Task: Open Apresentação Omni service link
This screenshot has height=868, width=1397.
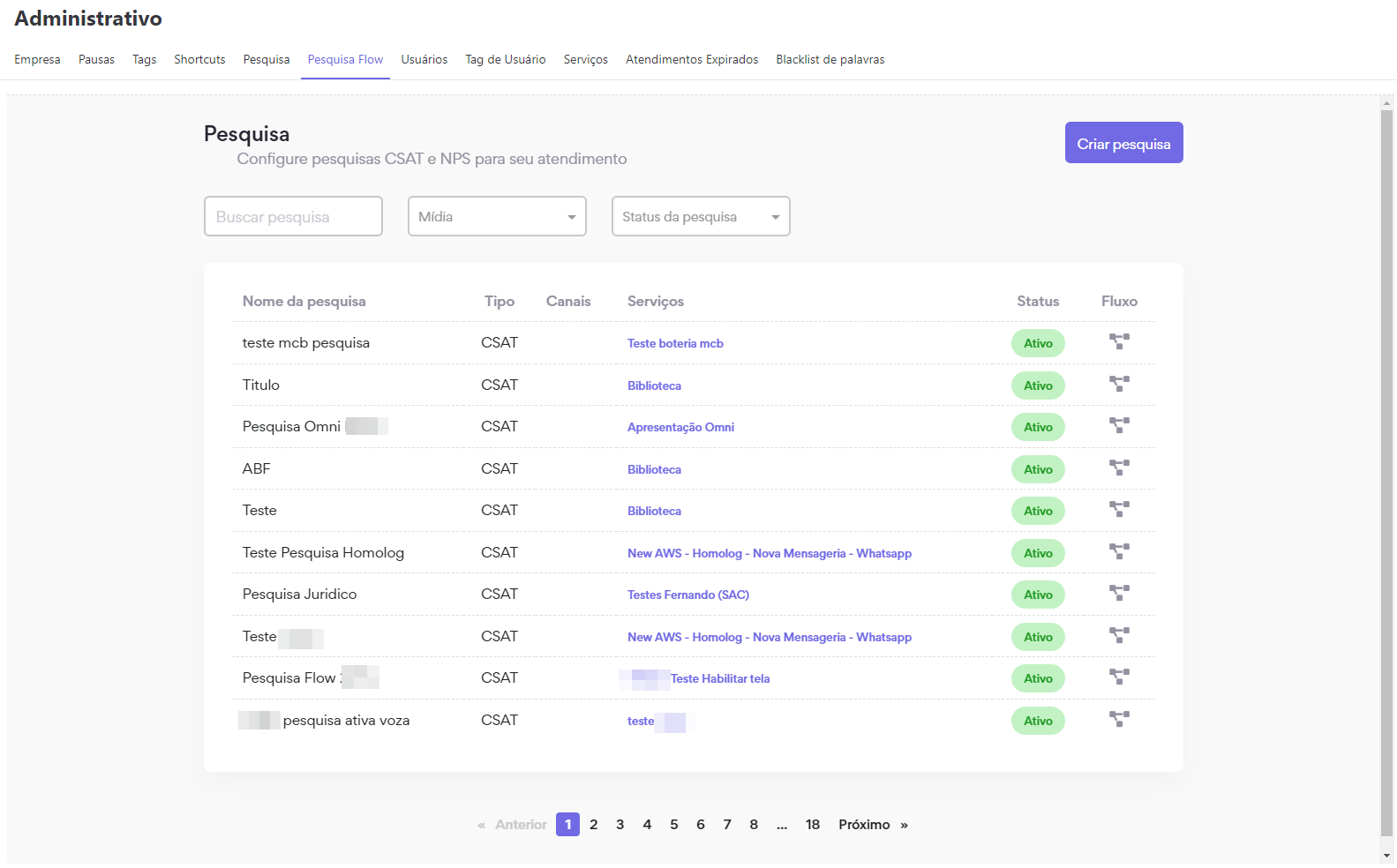Action: (680, 427)
